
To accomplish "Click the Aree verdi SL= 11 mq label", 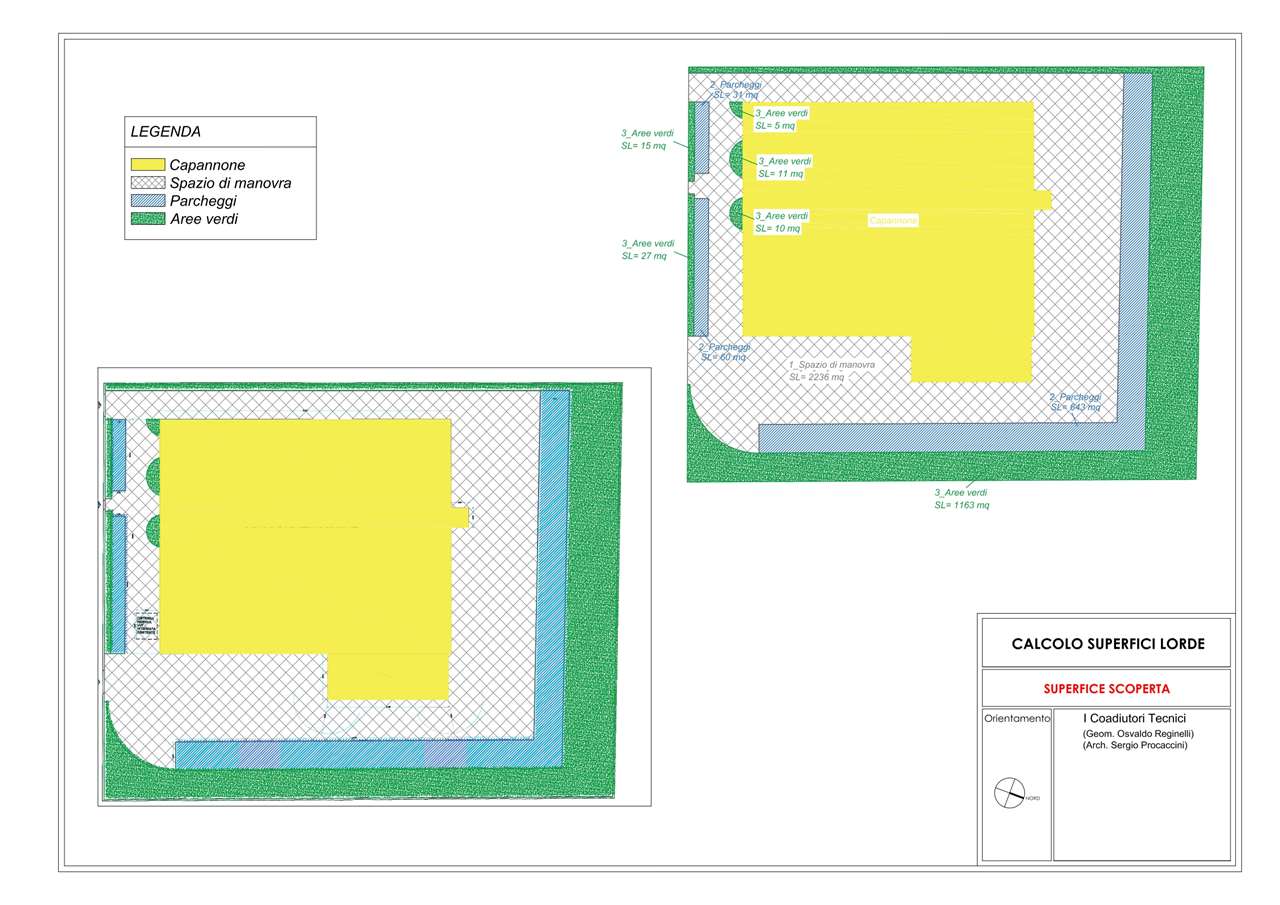I will pyautogui.click(x=784, y=167).
